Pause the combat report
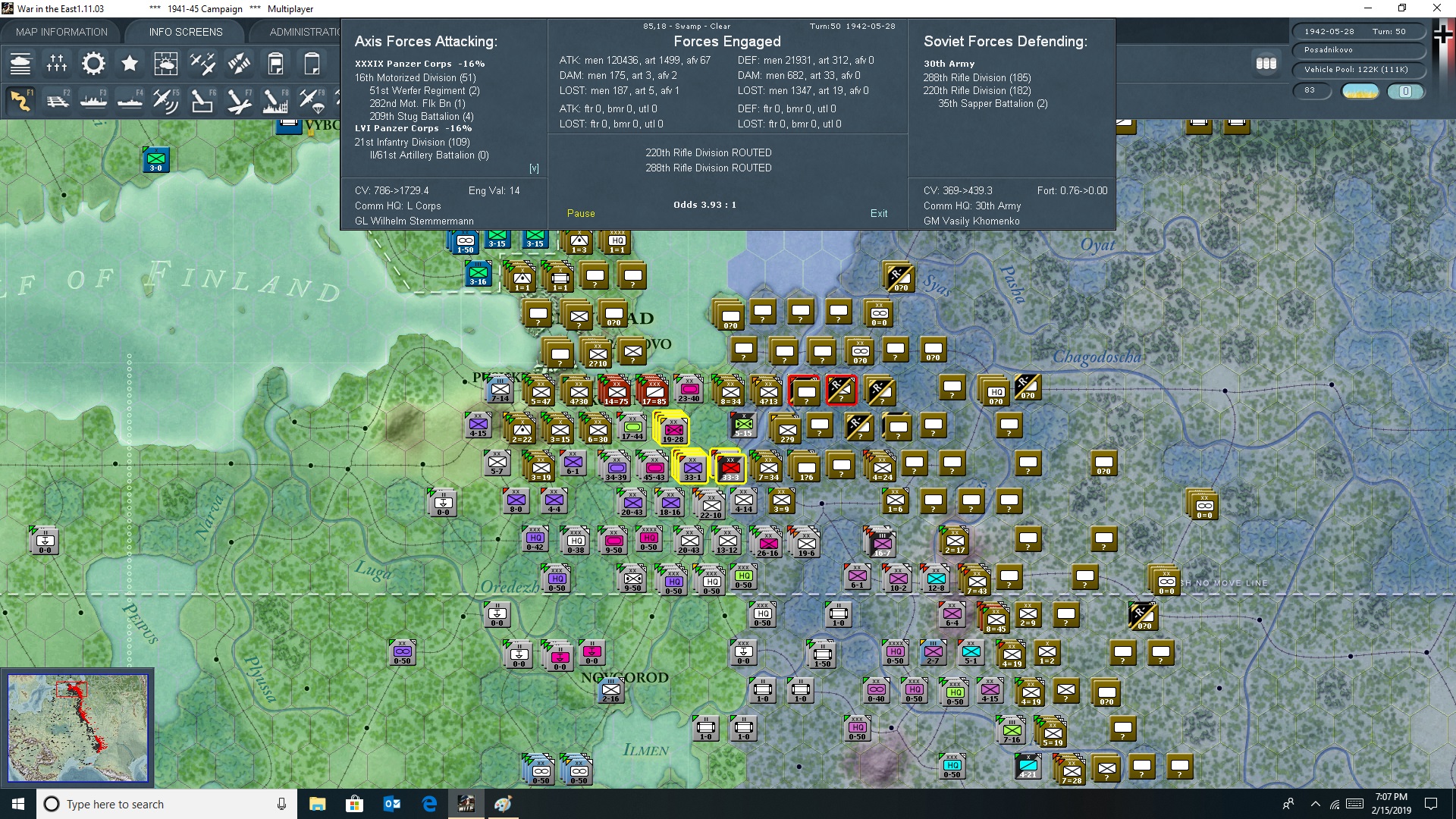This screenshot has height=819, width=1456. click(581, 214)
